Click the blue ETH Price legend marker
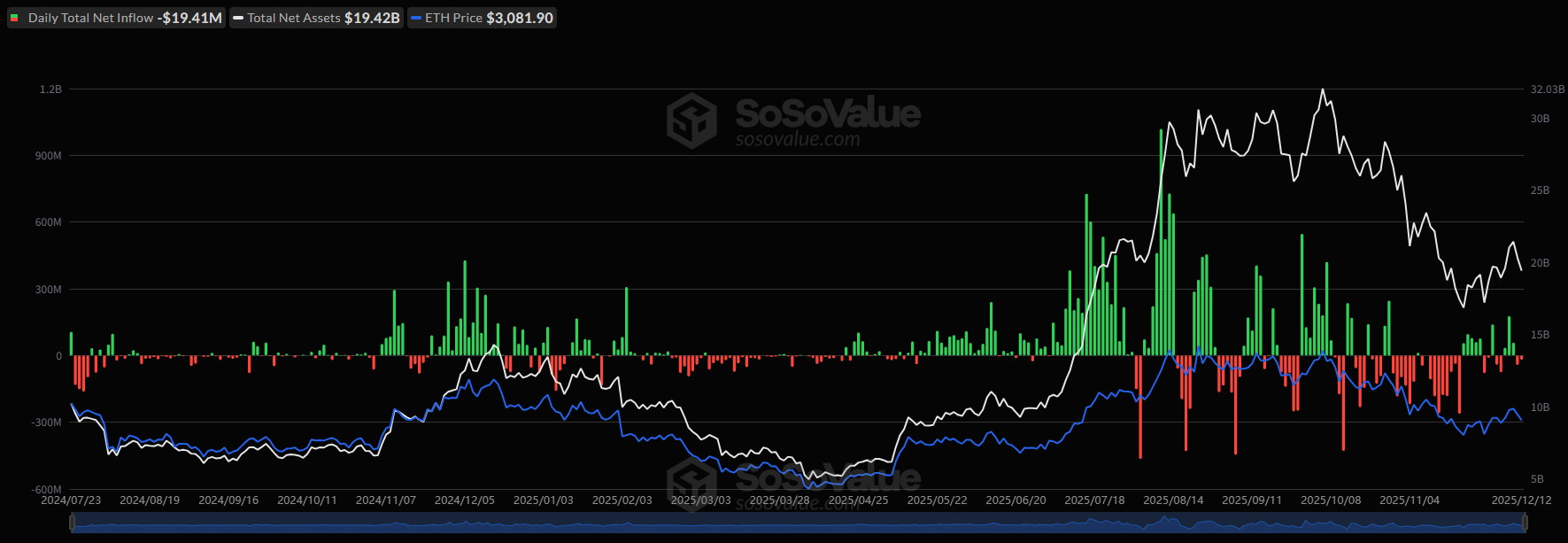 [x=416, y=18]
